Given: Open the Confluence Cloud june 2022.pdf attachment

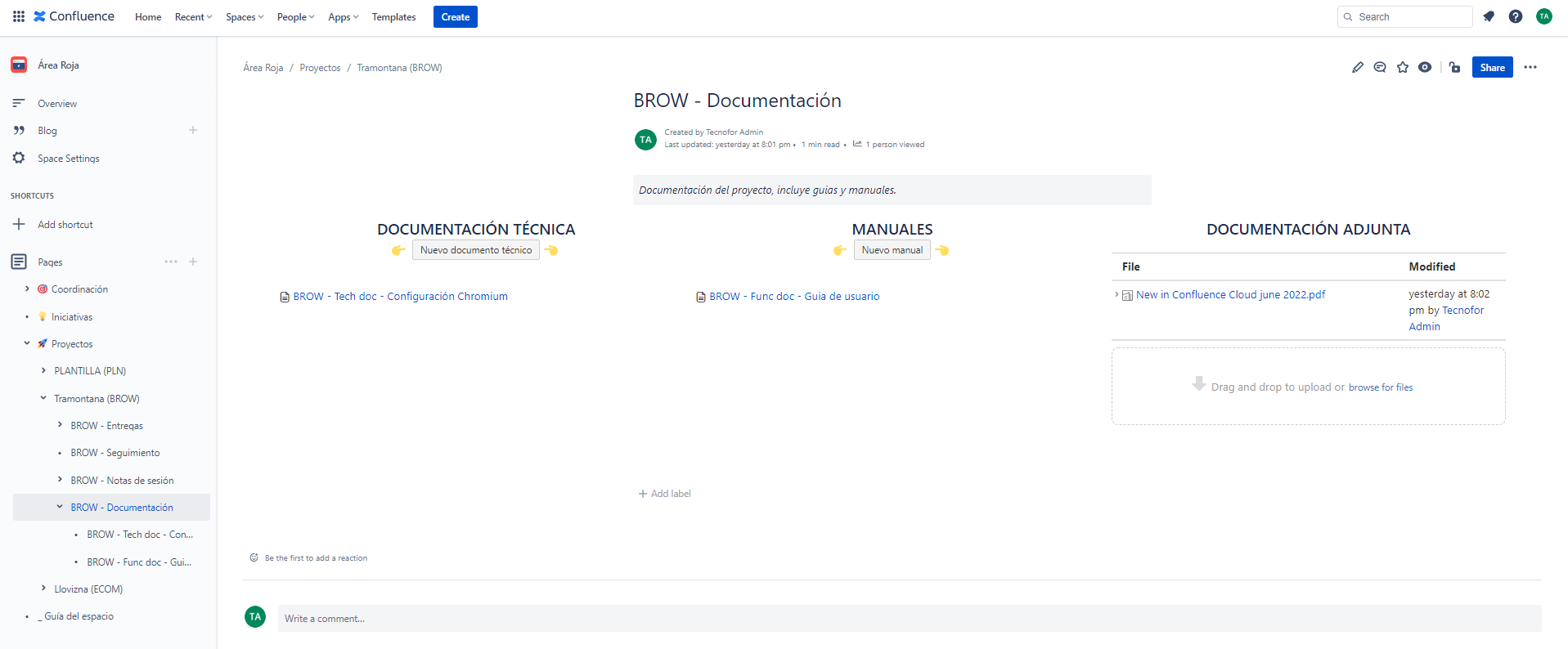Looking at the screenshot, I should point(1230,294).
